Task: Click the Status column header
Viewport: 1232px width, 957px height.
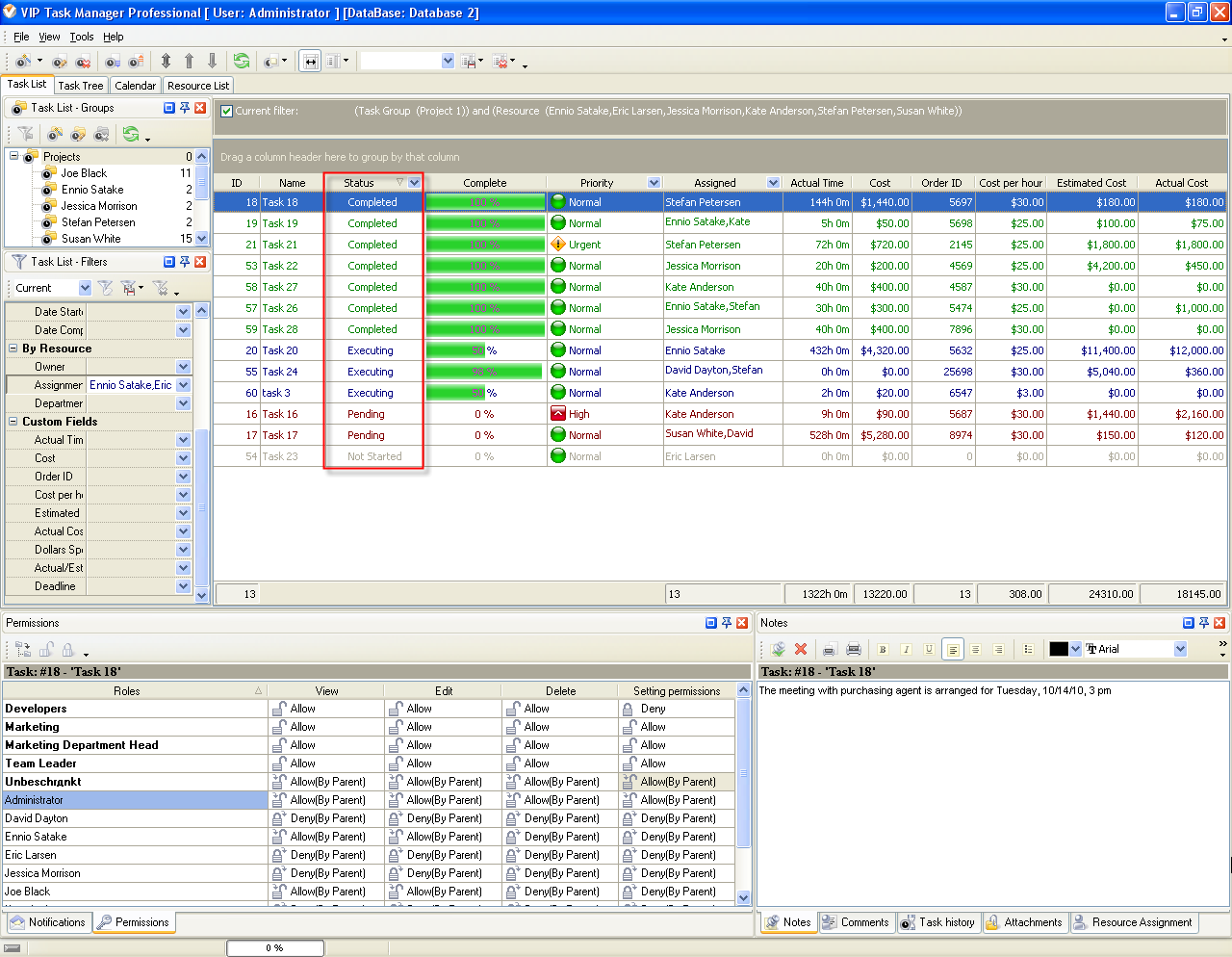Action: click(x=359, y=183)
